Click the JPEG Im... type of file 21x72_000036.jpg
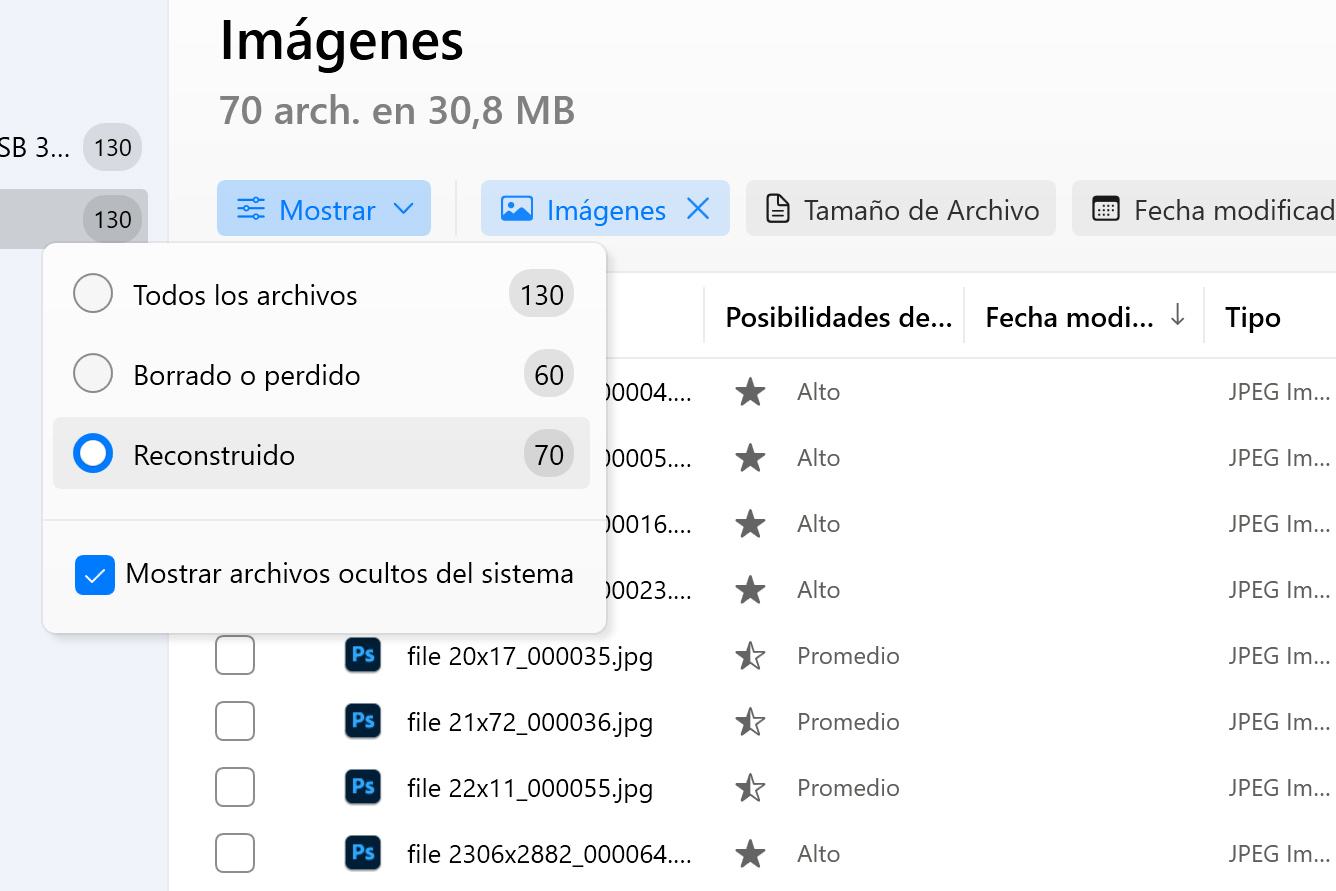Screen dimensions: 1336x891 coord(1279,722)
